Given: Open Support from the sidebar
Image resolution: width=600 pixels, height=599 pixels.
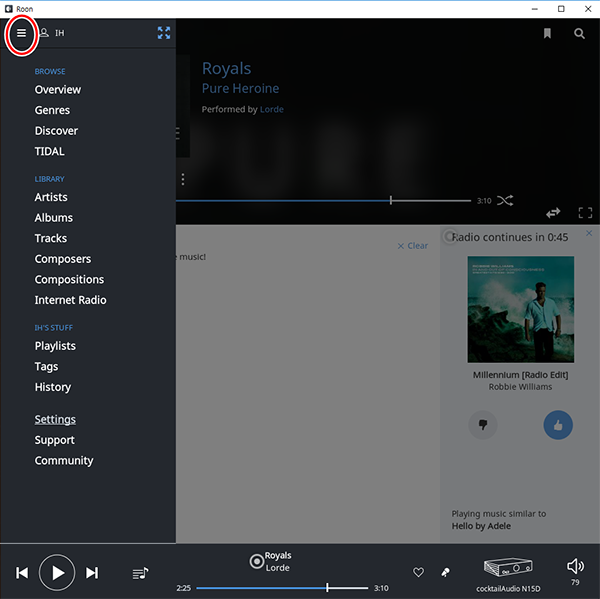Looking at the screenshot, I should (x=55, y=440).
